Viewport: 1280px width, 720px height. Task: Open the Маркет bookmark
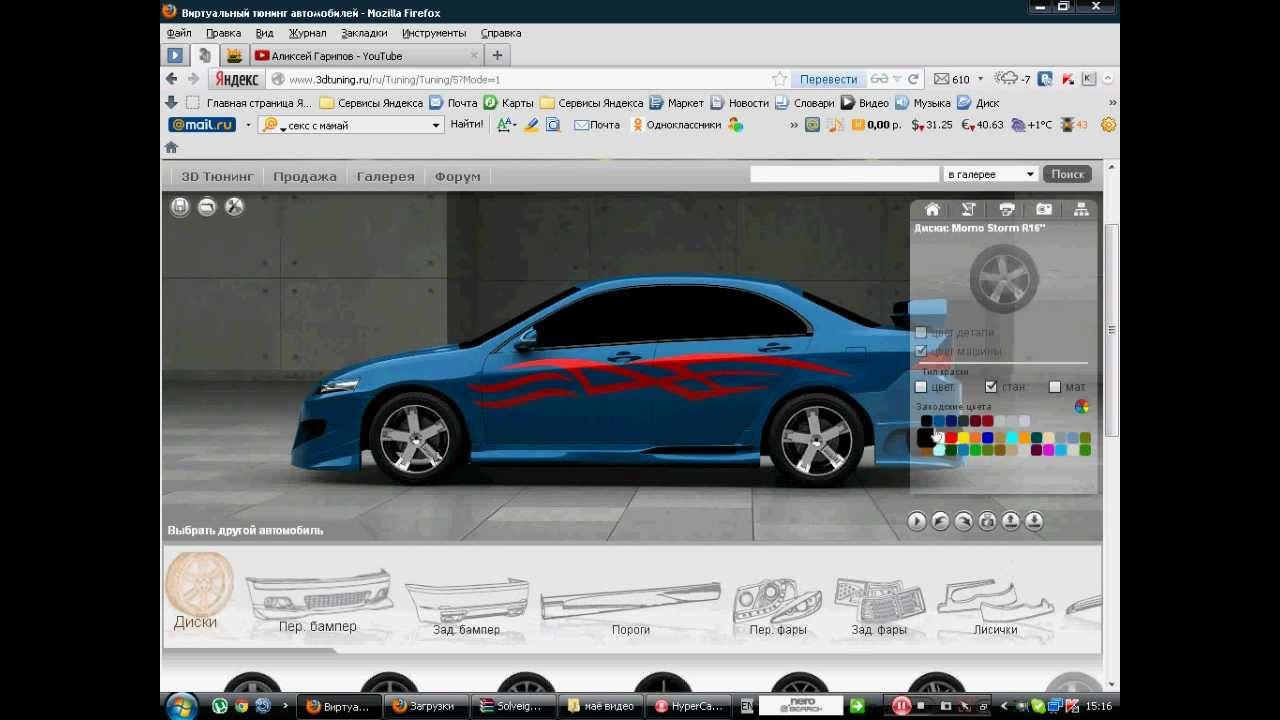[x=677, y=103]
